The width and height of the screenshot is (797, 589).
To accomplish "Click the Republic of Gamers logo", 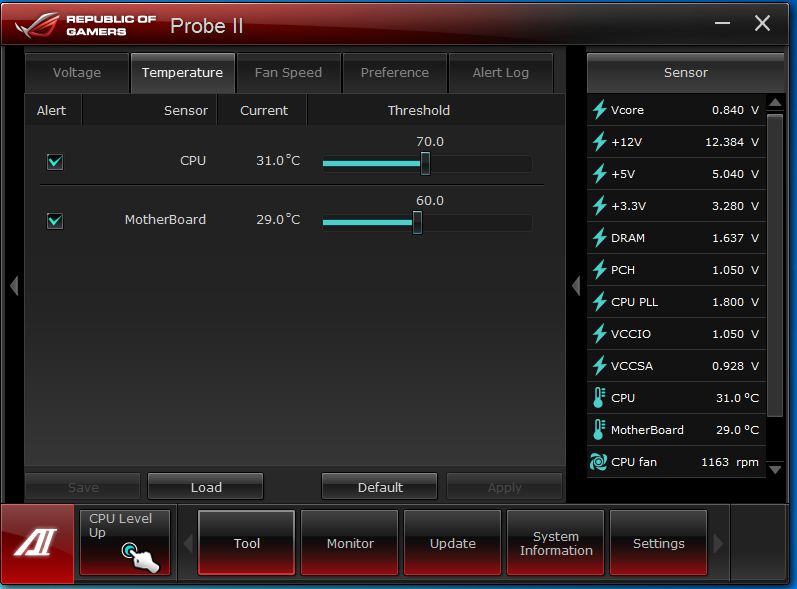I will pyautogui.click(x=86, y=25).
